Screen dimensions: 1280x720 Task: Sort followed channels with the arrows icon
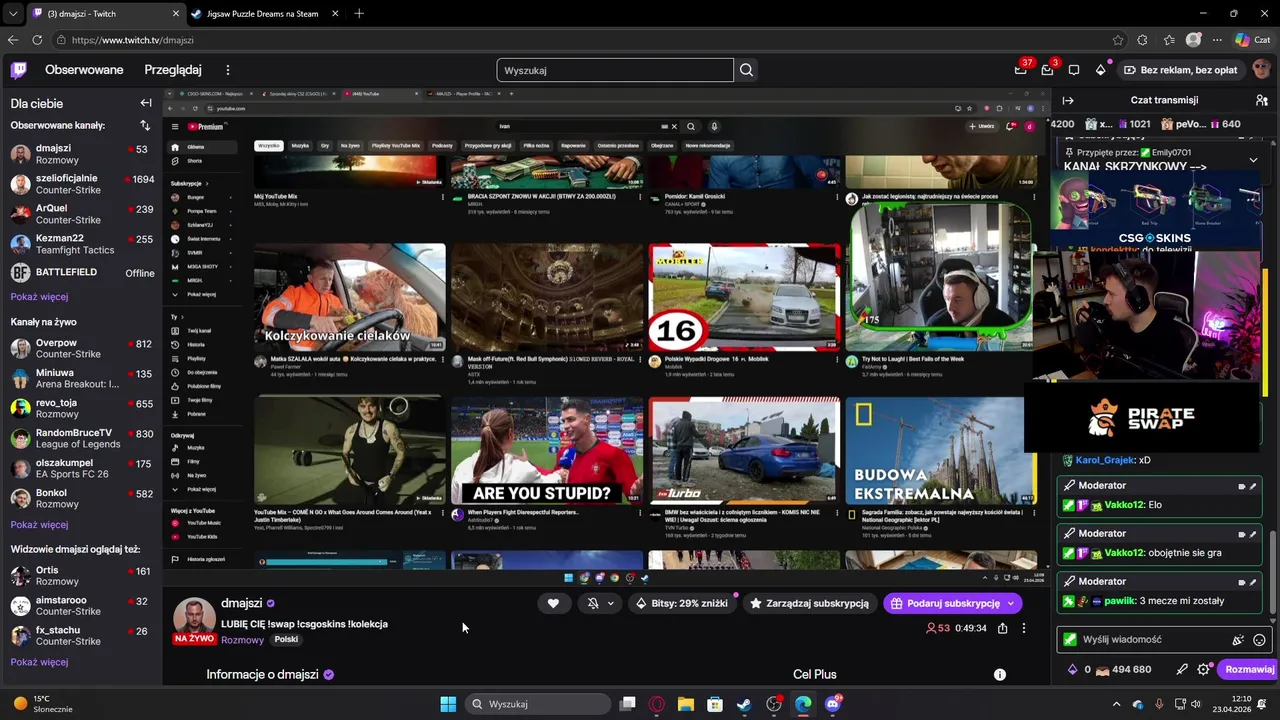[145, 126]
